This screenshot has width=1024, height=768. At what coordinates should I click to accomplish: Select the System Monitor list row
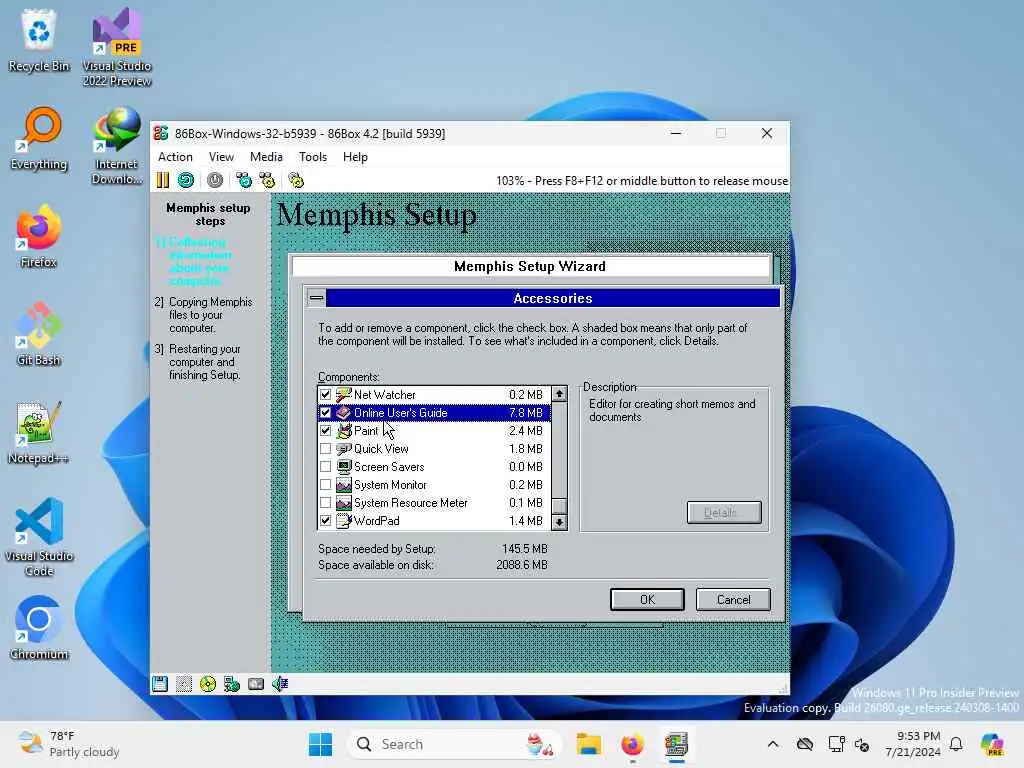coord(434,485)
